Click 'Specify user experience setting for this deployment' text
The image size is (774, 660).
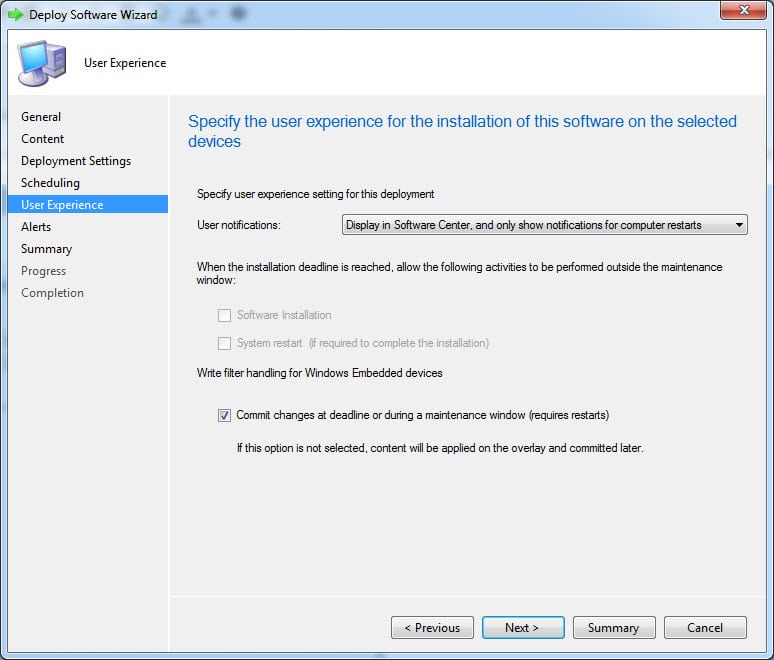(315, 194)
